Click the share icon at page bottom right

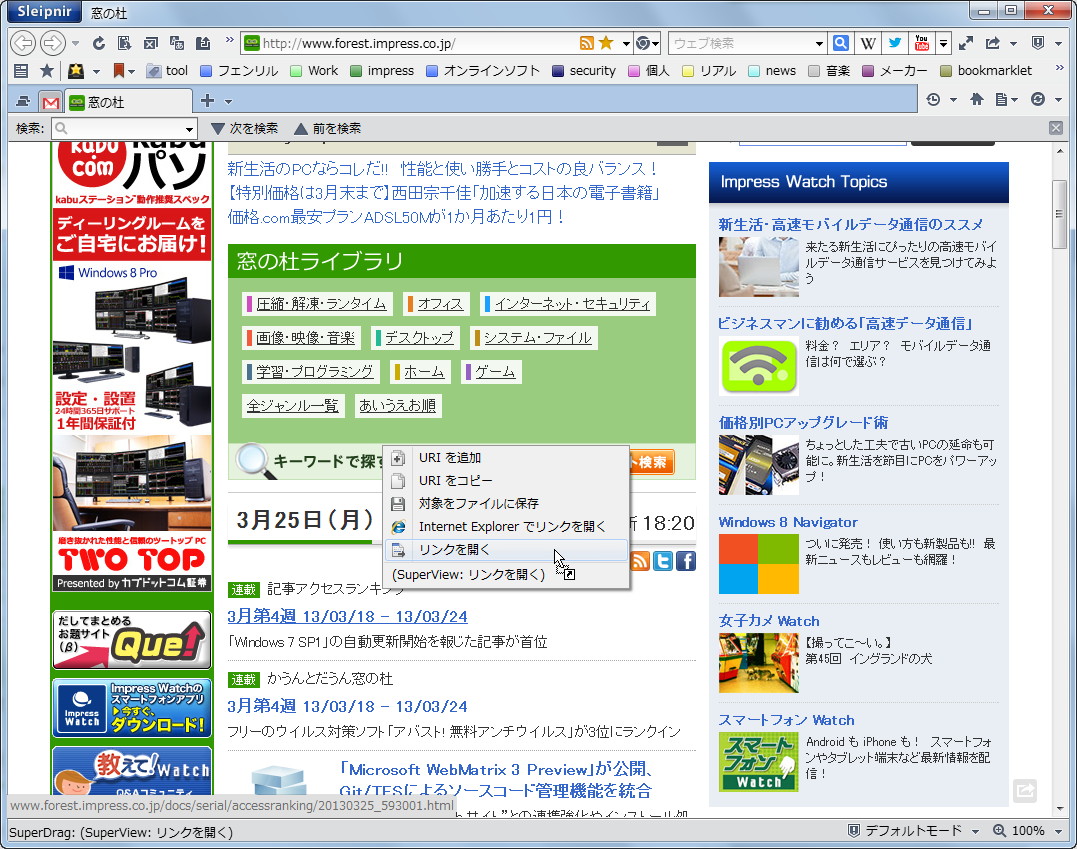tap(1025, 791)
